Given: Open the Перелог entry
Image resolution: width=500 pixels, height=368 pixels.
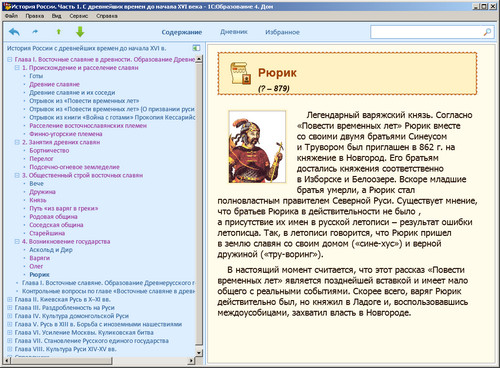Looking at the screenshot, I should [41, 159].
